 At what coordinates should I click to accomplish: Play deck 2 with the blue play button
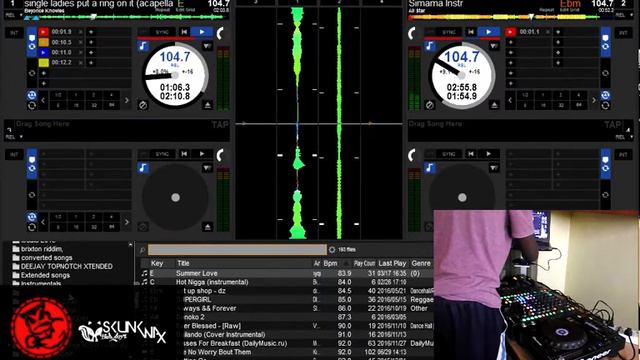pyautogui.click(x=489, y=32)
